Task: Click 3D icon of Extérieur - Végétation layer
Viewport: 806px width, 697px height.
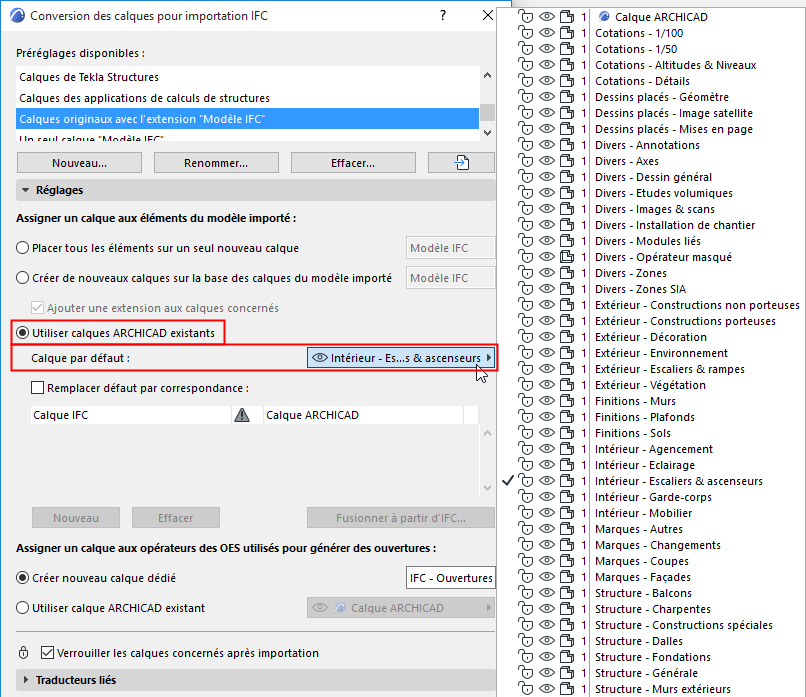Action: pyautogui.click(x=566, y=385)
